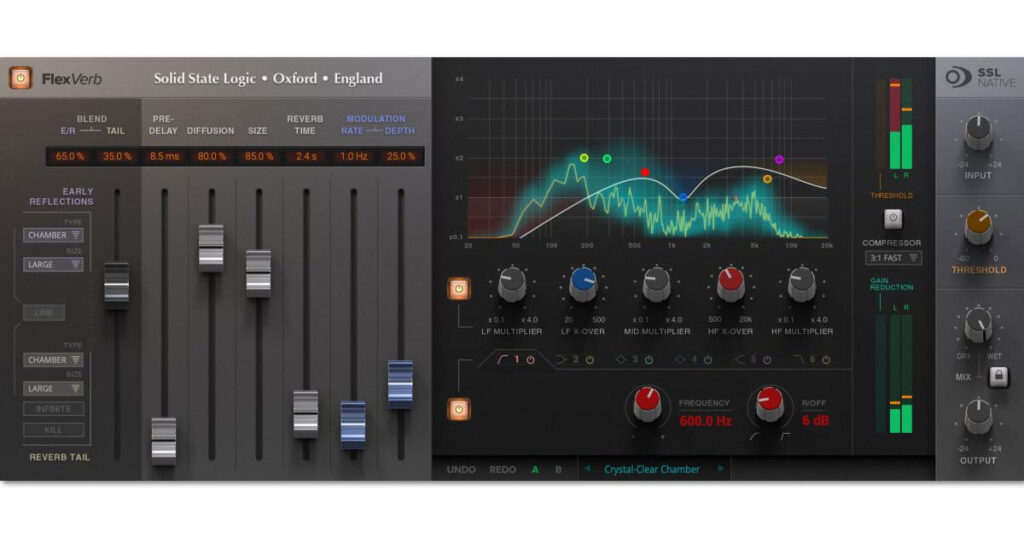Screen dimensions: 1024x538
Task: Click the Size fader handle
Action: 259,274
